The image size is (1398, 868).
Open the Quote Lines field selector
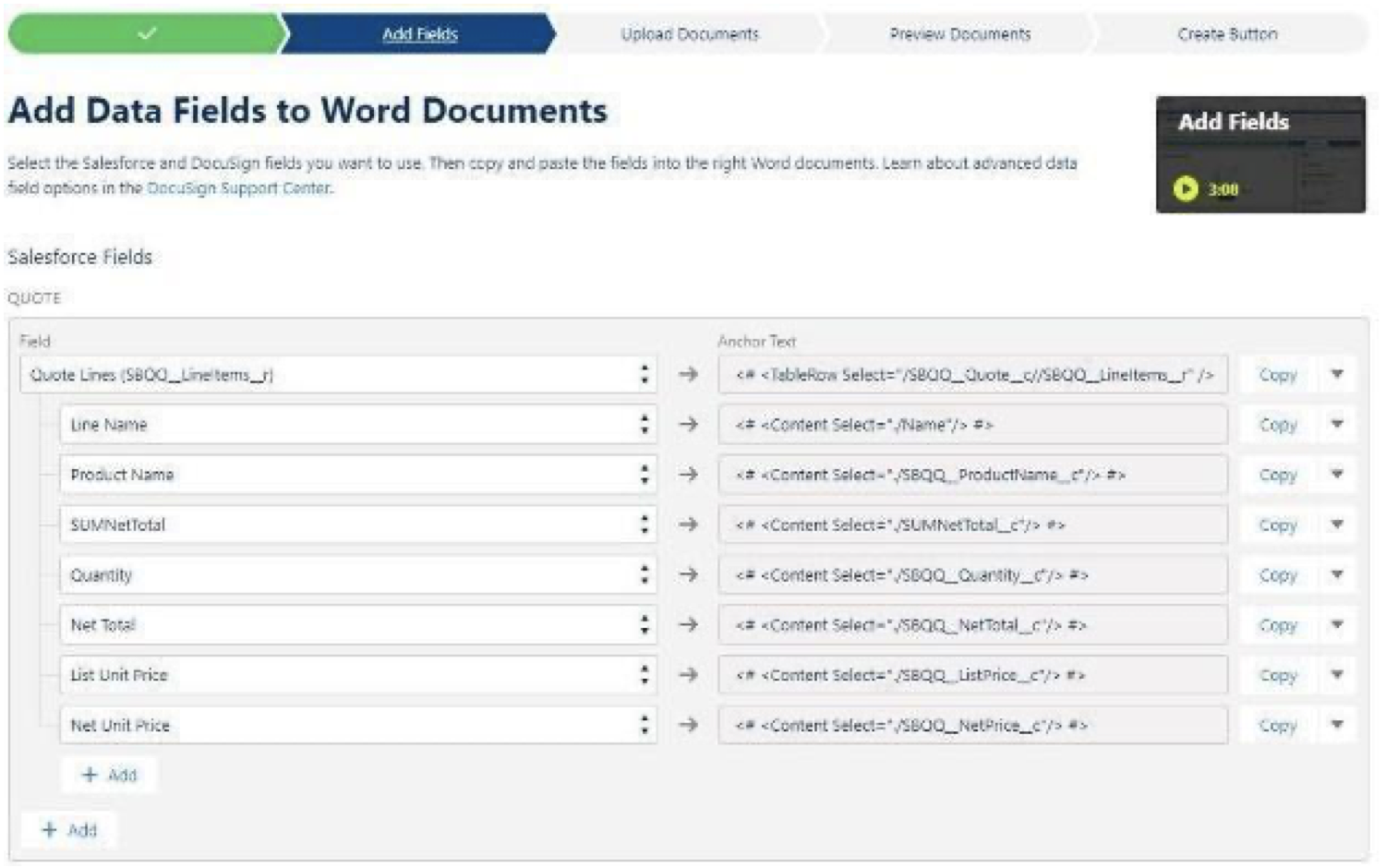pyautogui.click(x=337, y=375)
